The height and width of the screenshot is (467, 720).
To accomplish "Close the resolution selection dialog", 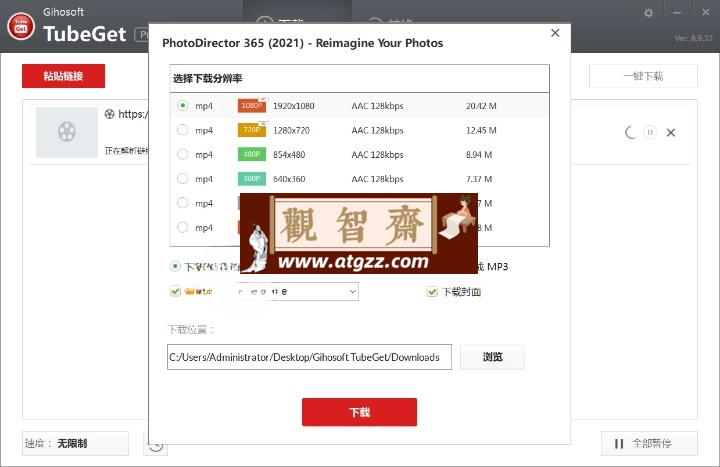I will click(555, 33).
